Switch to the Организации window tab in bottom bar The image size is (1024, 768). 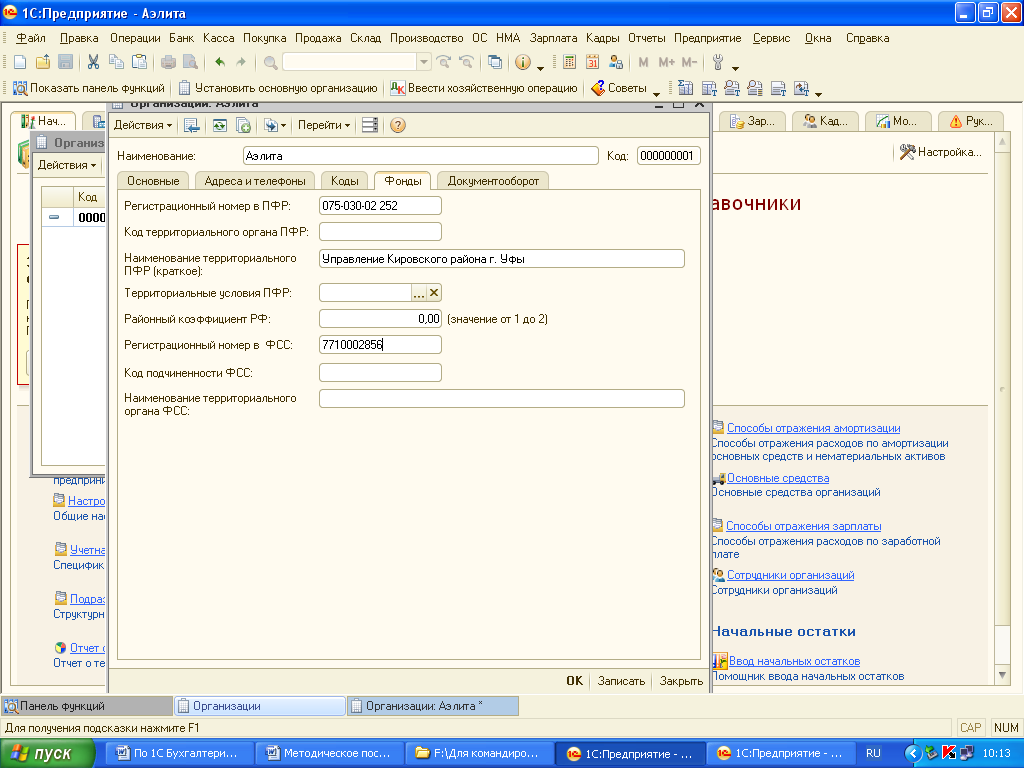point(260,706)
